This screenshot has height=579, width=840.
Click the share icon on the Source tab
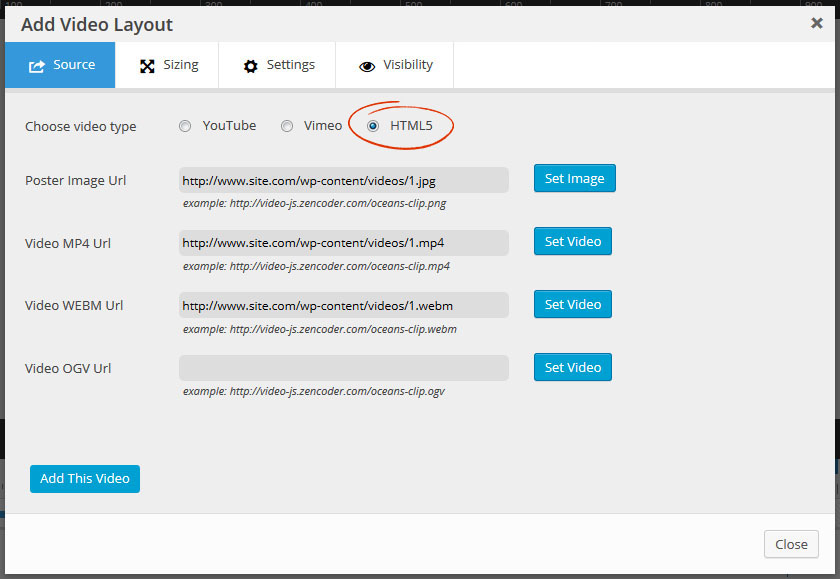(38, 64)
